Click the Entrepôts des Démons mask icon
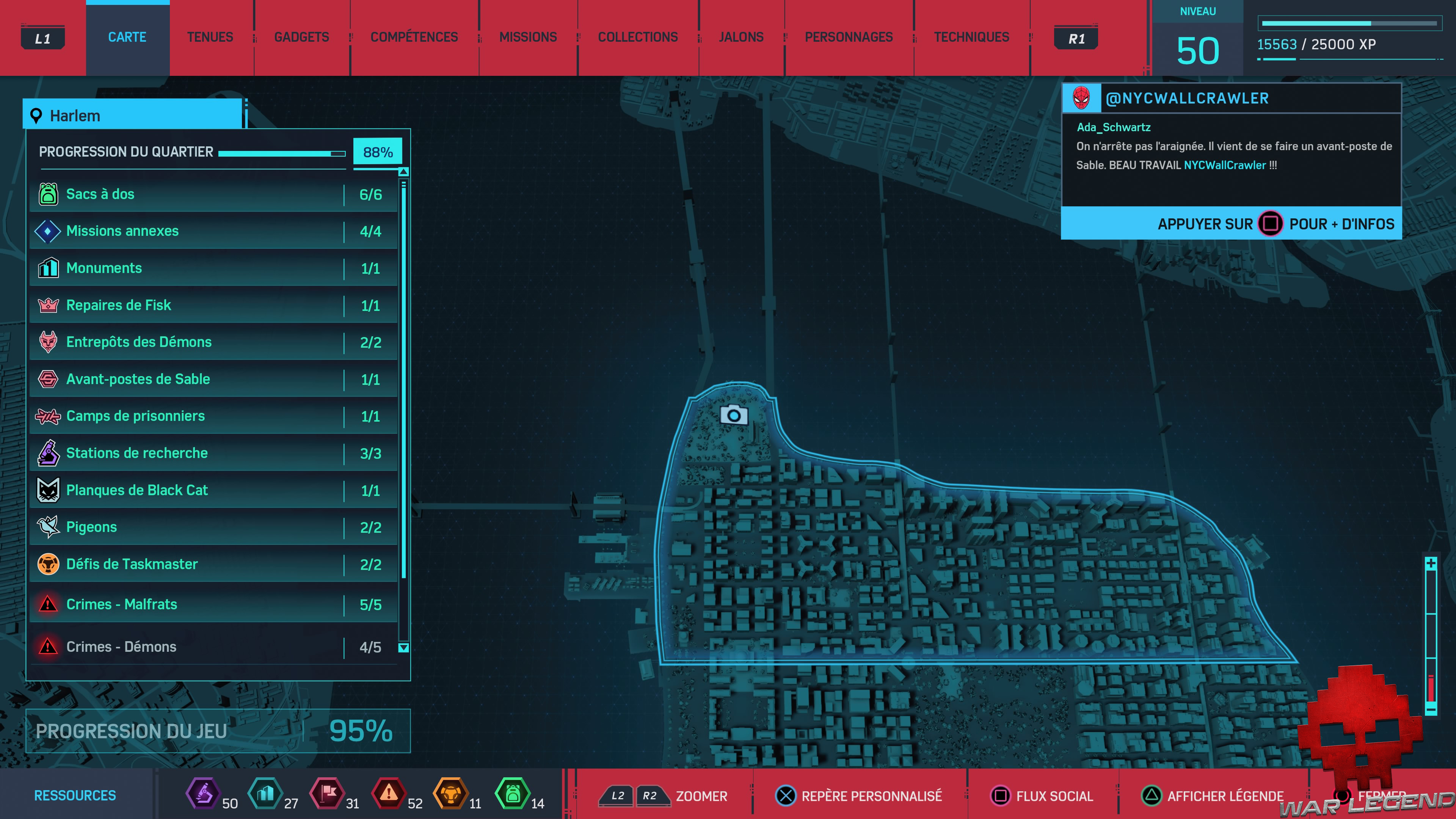 point(48,342)
